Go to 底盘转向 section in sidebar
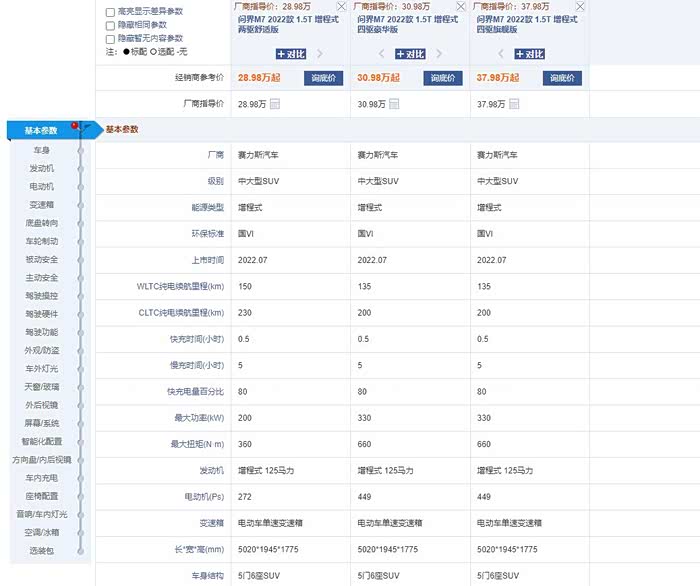The height and width of the screenshot is (586, 700). point(42,223)
